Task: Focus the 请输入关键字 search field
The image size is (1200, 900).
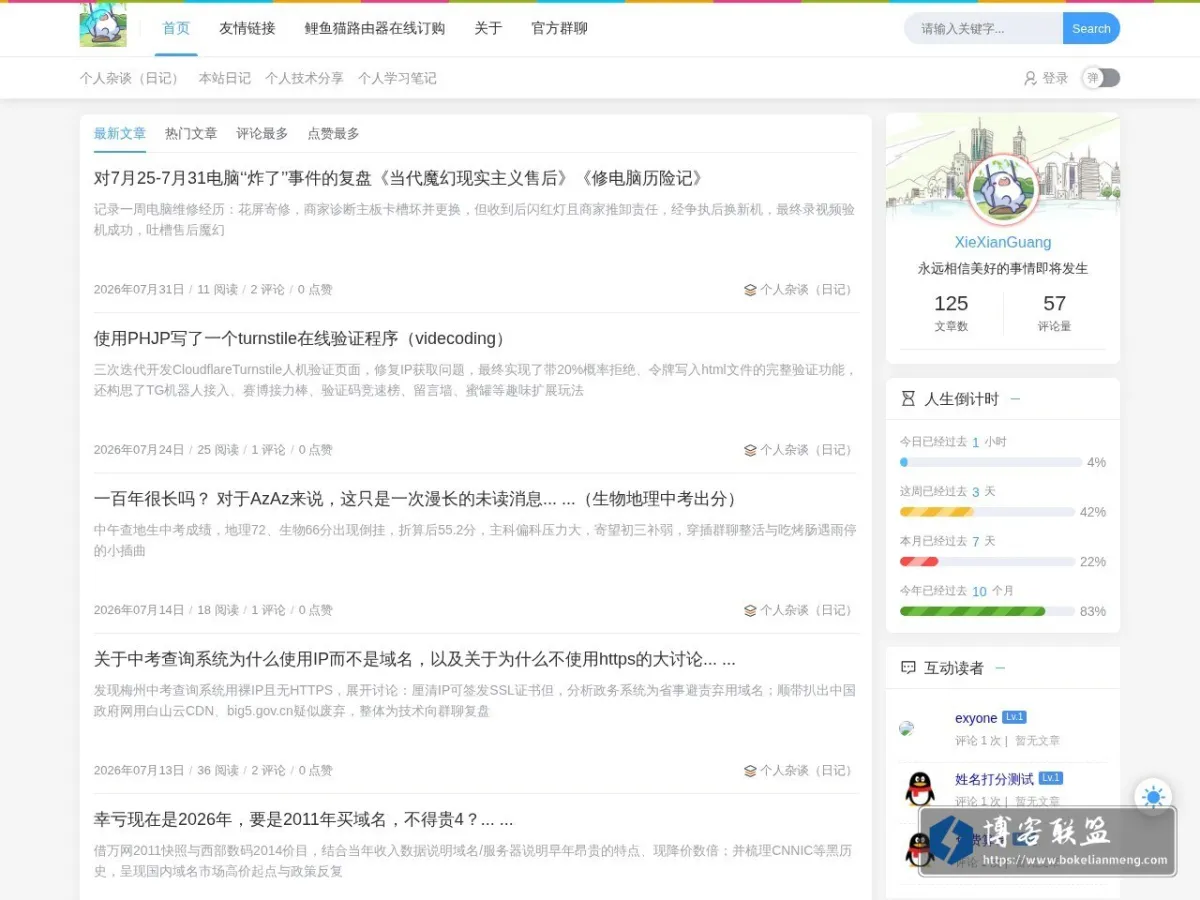Action: tap(984, 28)
